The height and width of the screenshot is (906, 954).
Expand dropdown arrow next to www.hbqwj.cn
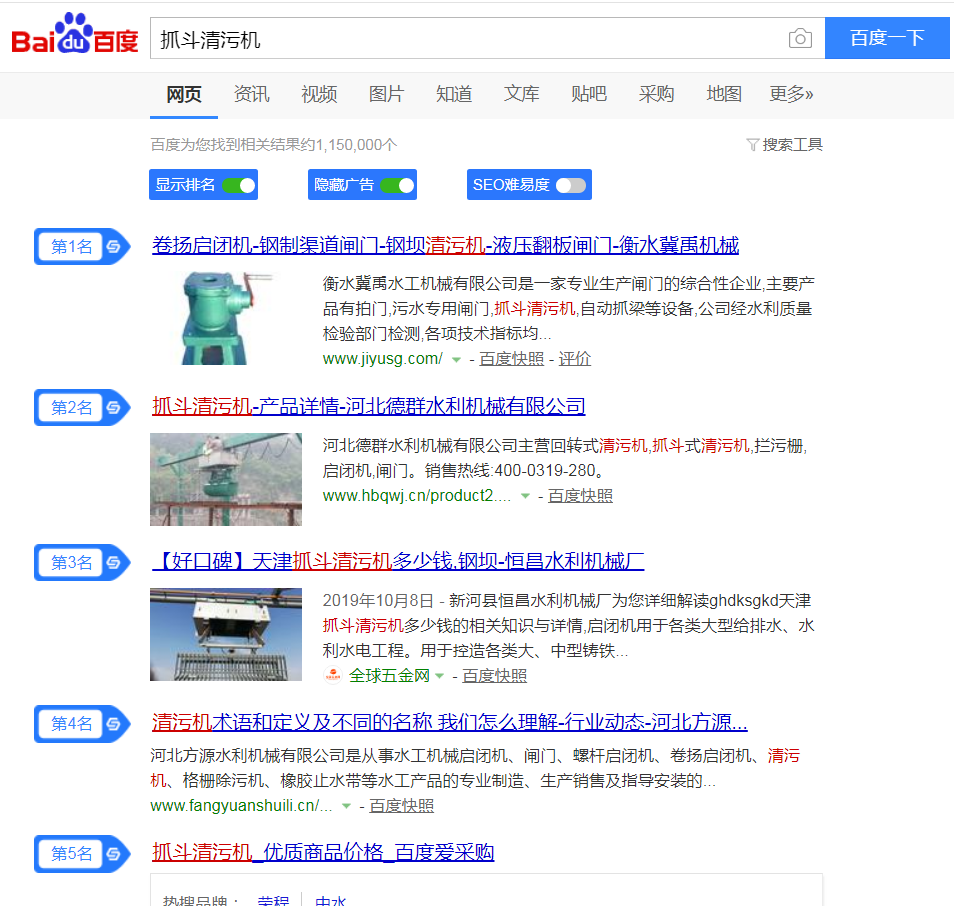[525, 496]
